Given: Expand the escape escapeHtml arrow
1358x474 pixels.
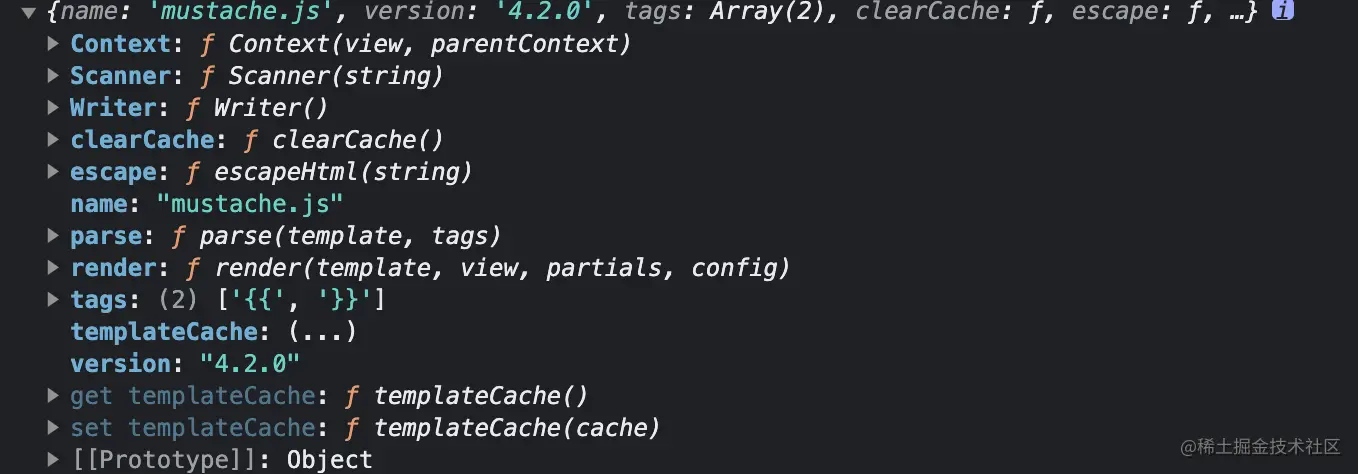Looking at the screenshot, I should [x=54, y=172].
